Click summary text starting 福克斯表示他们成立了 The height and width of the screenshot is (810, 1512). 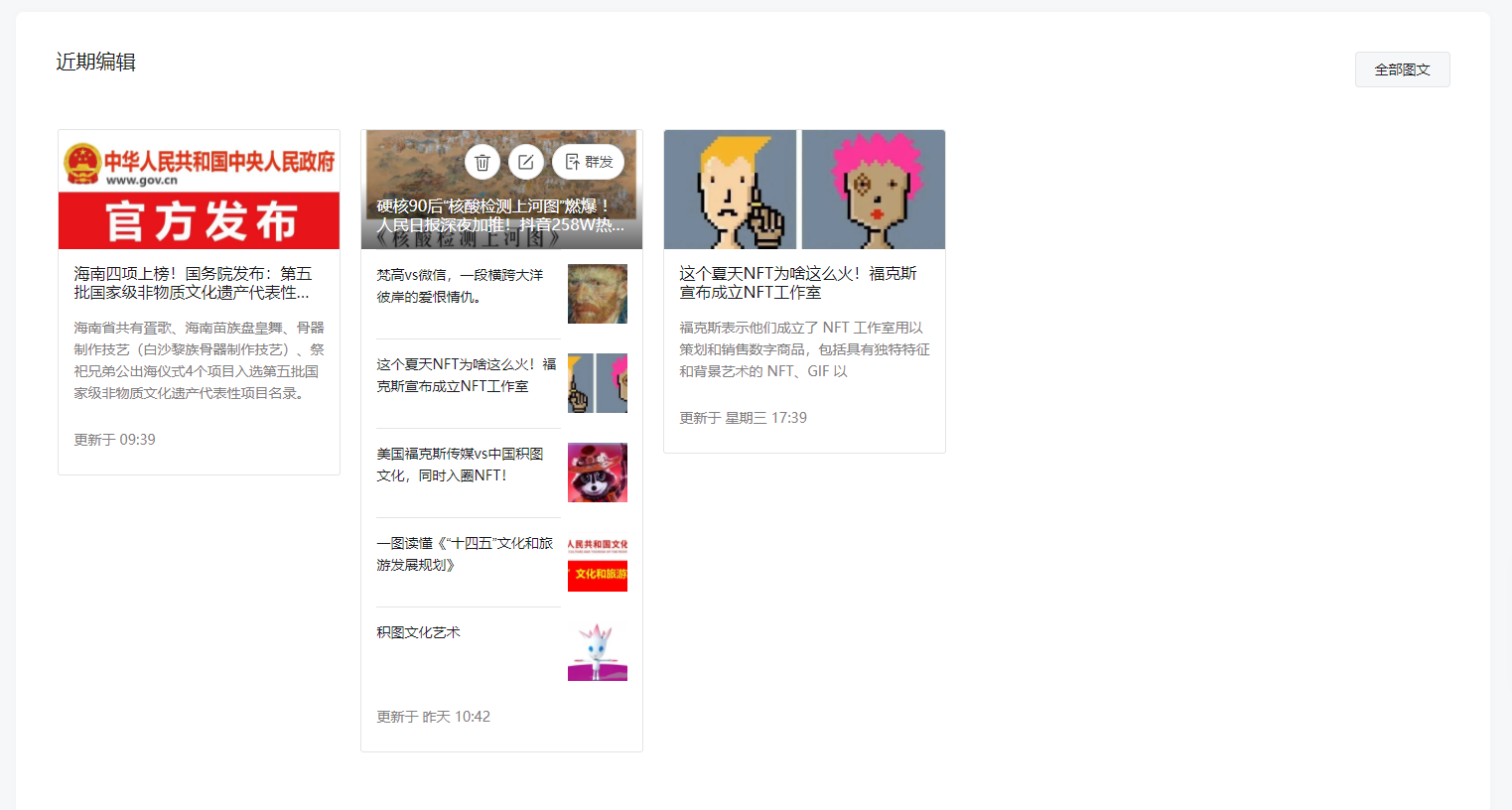pyautogui.click(x=804, y=349)
